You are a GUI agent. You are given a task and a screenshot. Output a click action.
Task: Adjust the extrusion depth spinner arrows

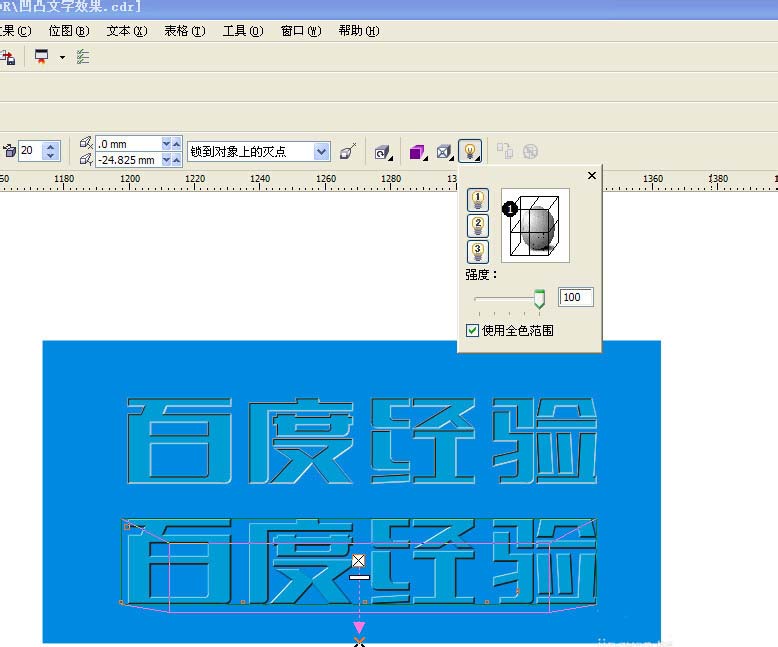(51, 150)
